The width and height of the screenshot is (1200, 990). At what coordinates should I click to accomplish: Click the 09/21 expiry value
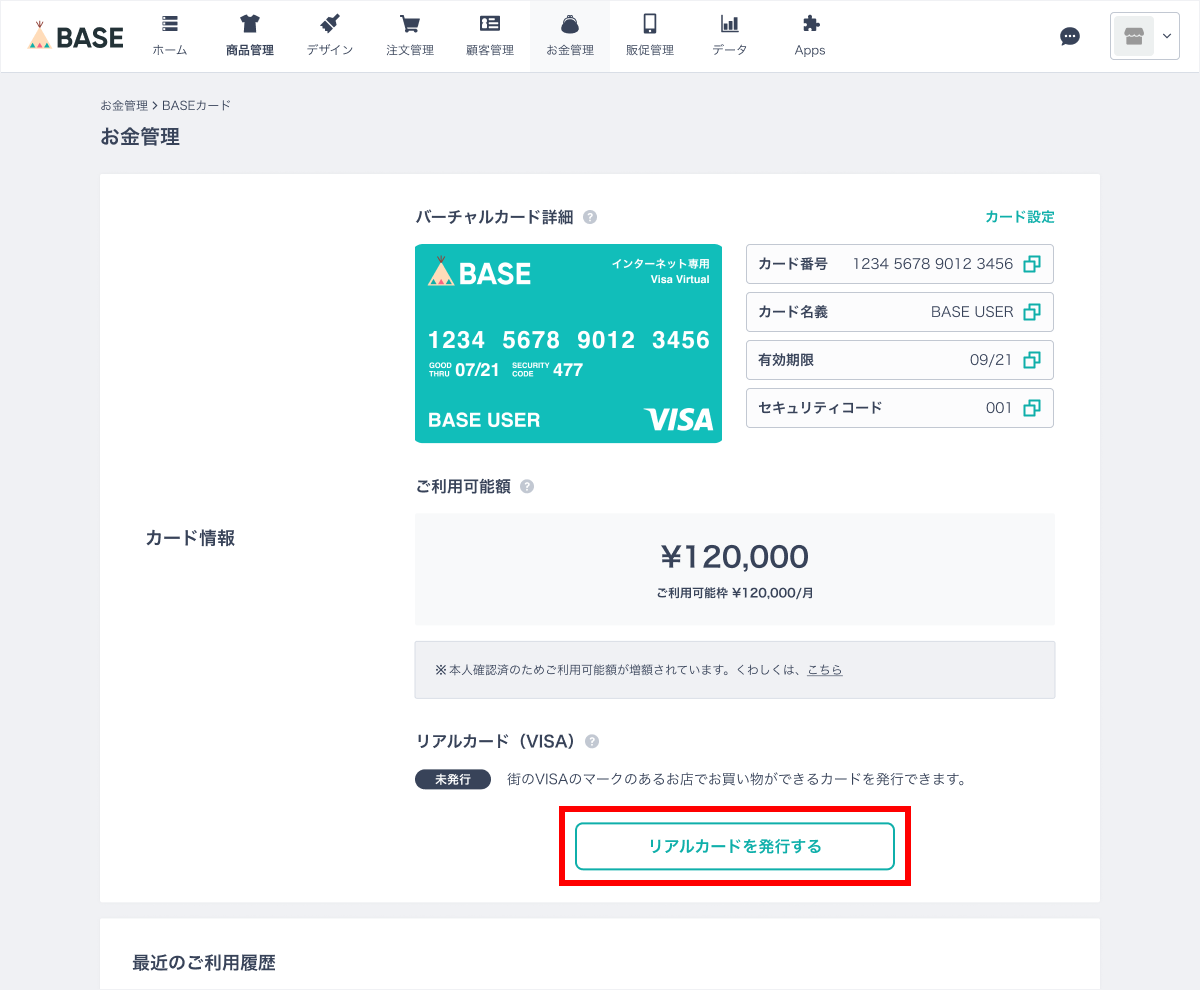(991, 360)
